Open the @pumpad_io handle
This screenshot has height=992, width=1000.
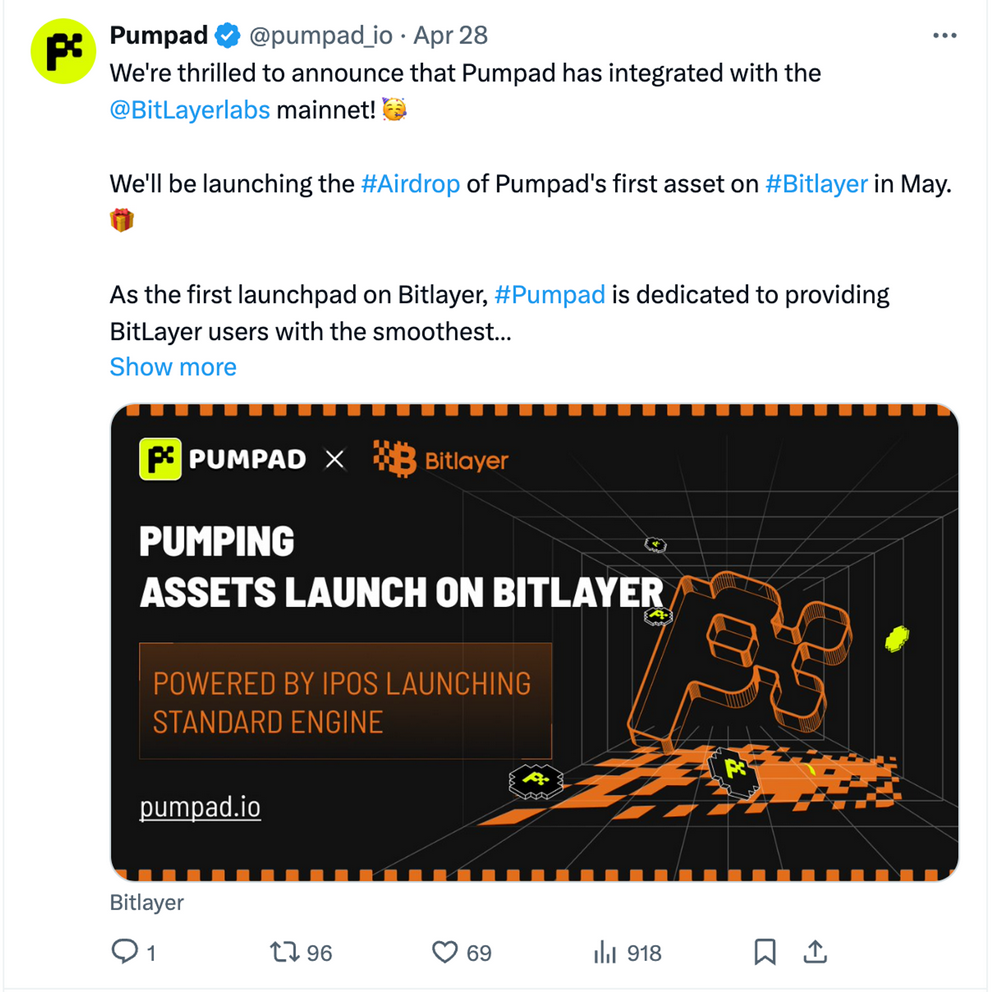(320, 36)
